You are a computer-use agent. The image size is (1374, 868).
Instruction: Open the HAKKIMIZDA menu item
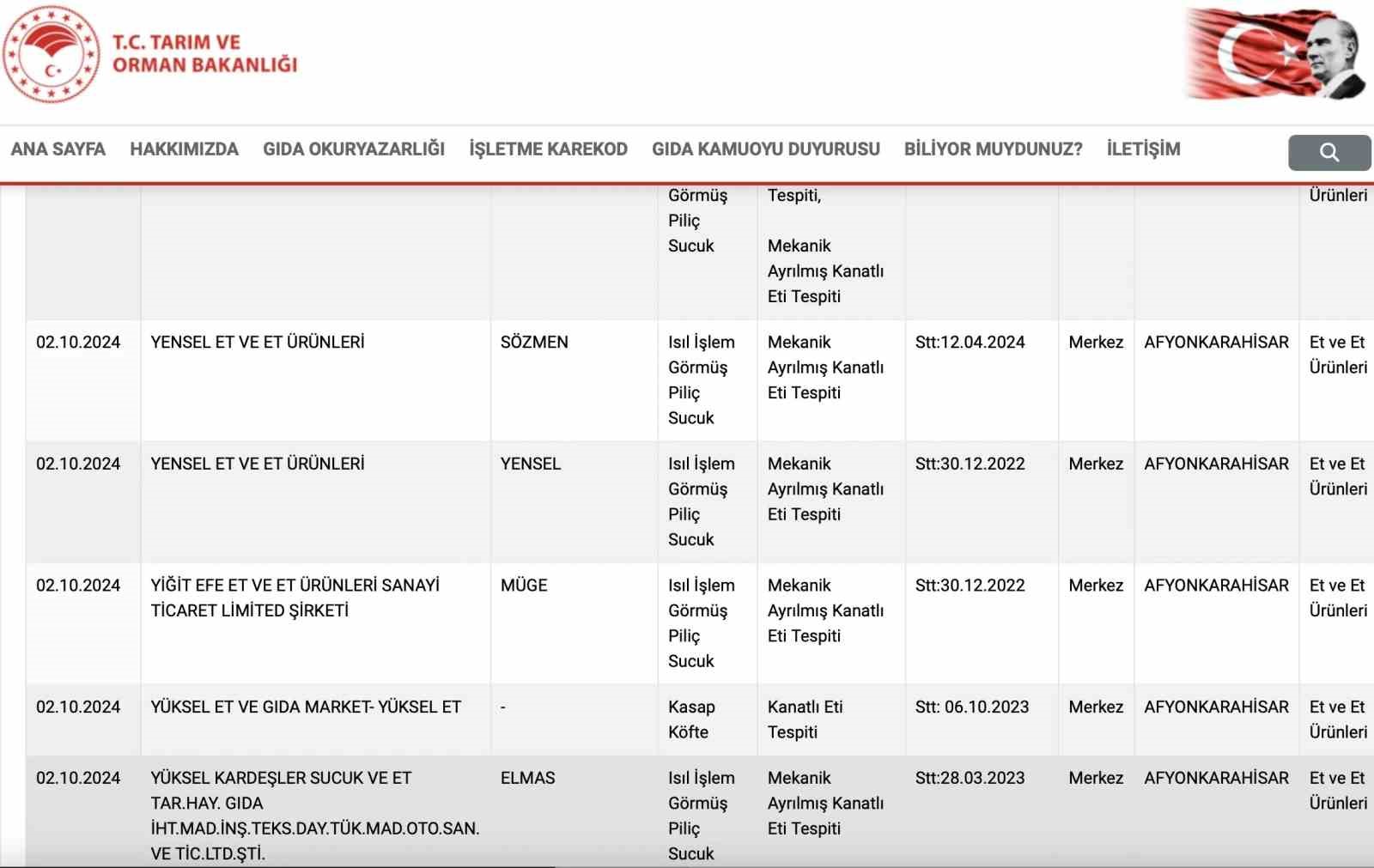click(x=184, y=149)
